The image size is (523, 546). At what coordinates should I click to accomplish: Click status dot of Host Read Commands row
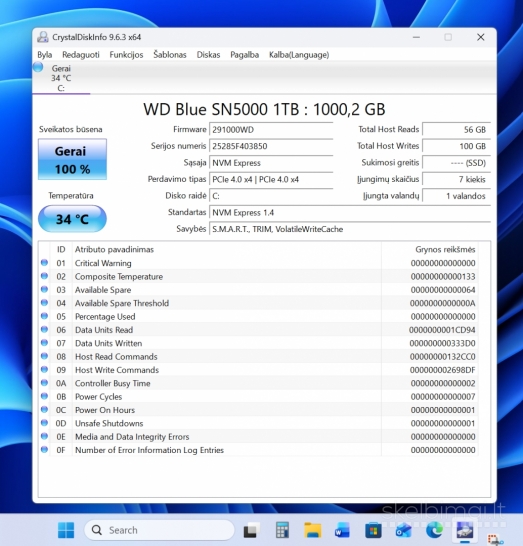click(44, 356)
